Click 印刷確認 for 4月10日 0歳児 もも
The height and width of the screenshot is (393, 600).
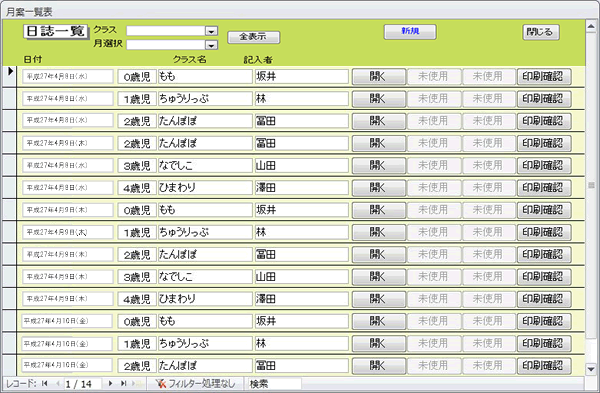544,321
